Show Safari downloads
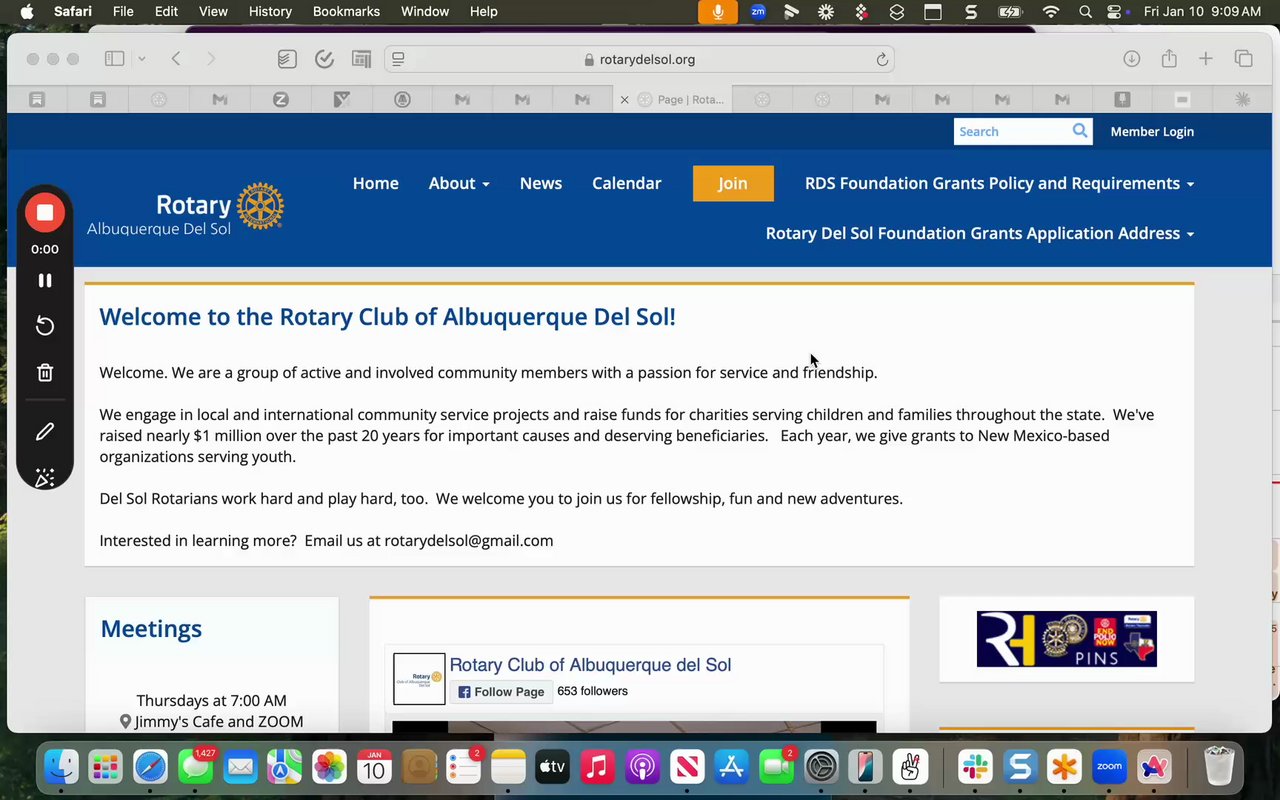1280x800 pixels. click(1132, 59)
